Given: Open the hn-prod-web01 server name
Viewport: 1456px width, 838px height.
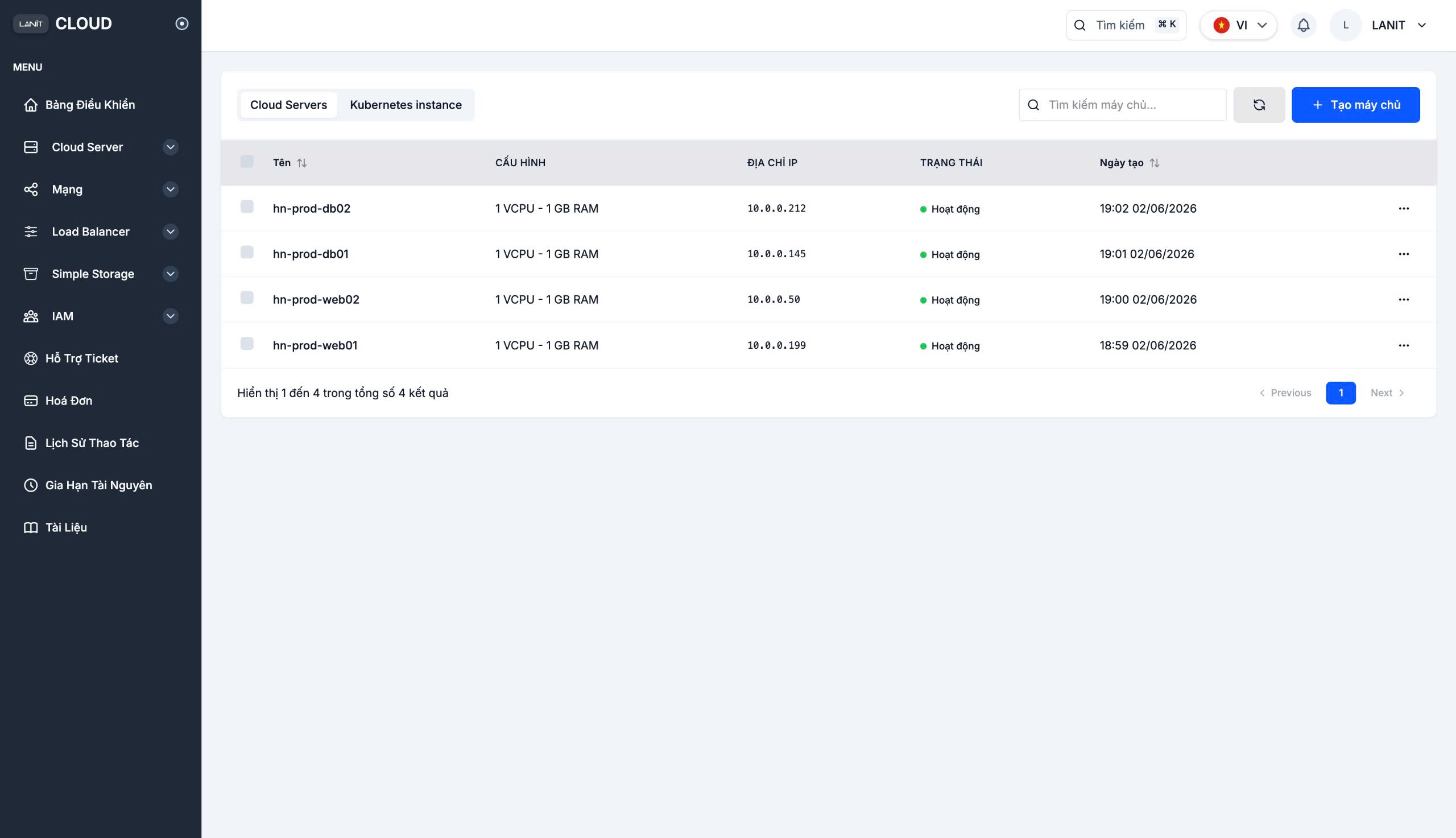Looking at the screenshot, I should [315, 345].
